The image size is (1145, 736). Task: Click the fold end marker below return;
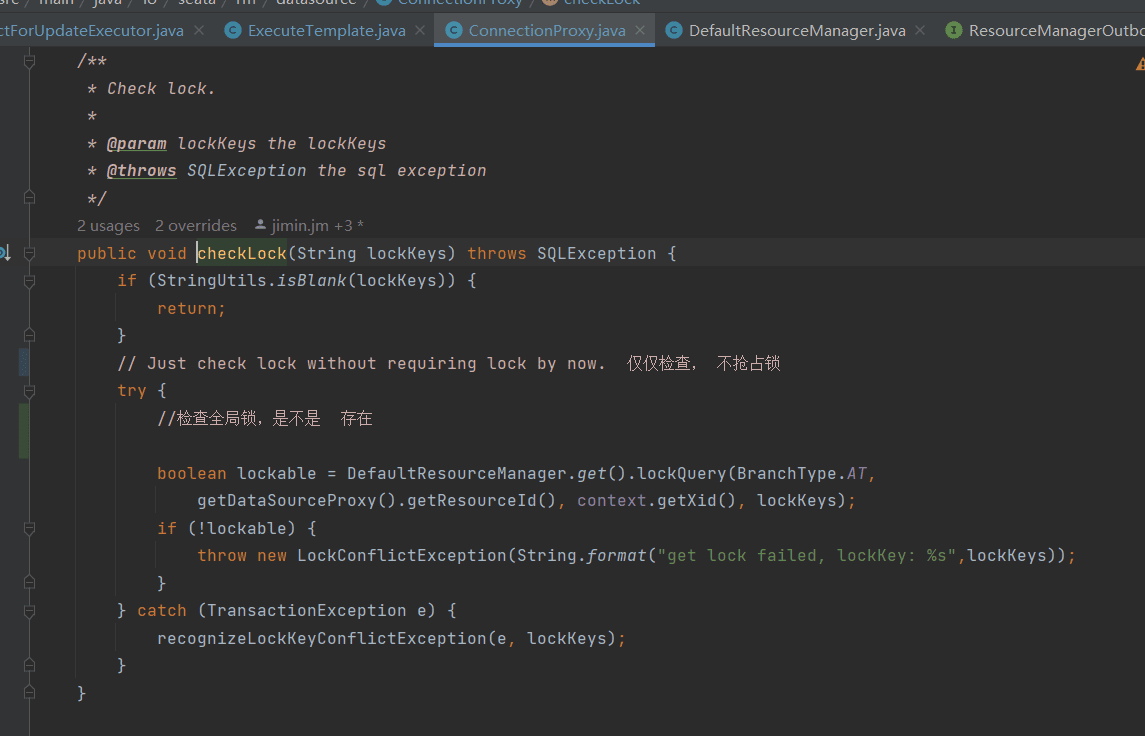(29, 335)
